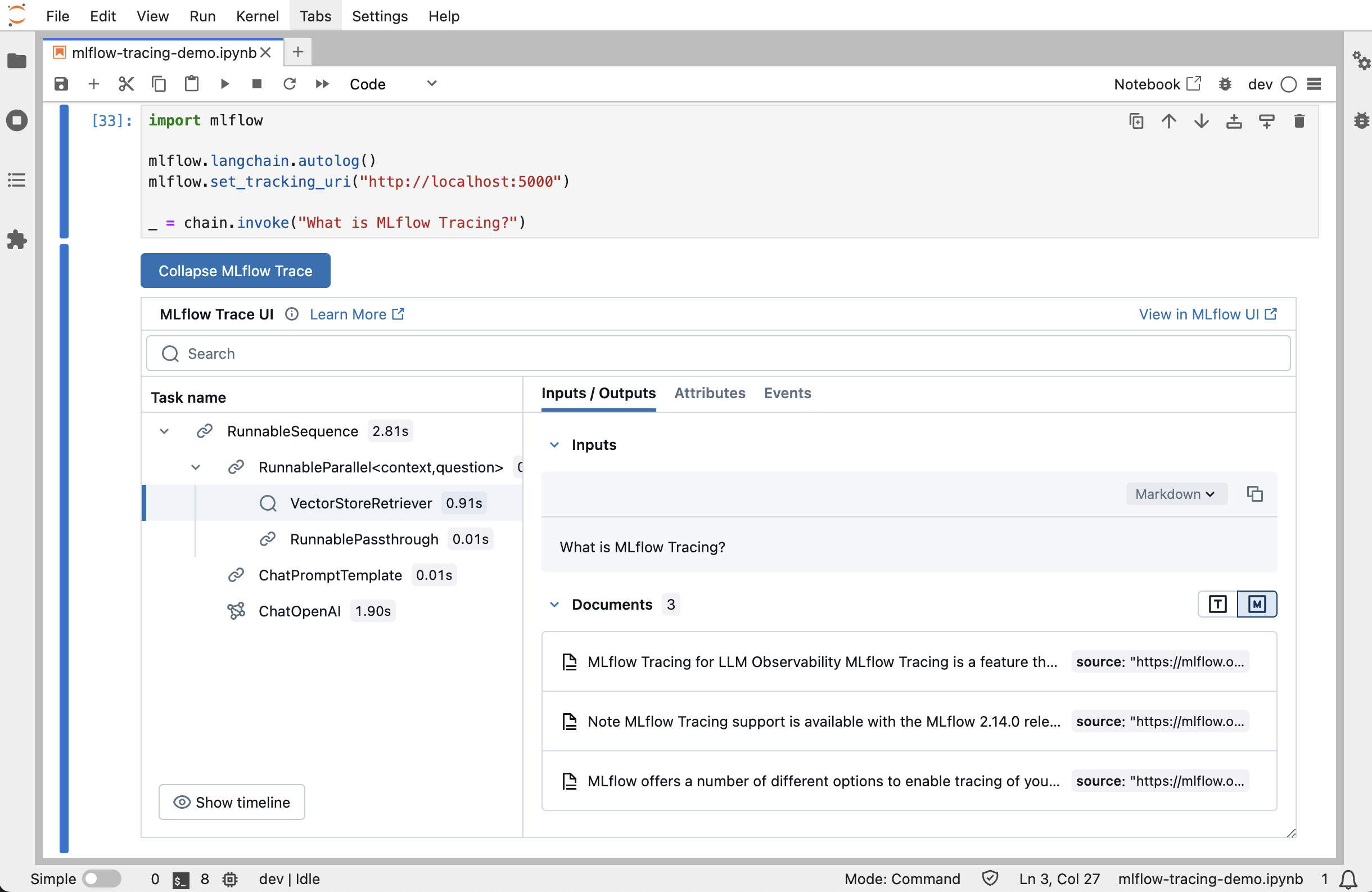Select Markdown format dropdown
This screenshot has width=1372, height=892.
coord(1174,493)
